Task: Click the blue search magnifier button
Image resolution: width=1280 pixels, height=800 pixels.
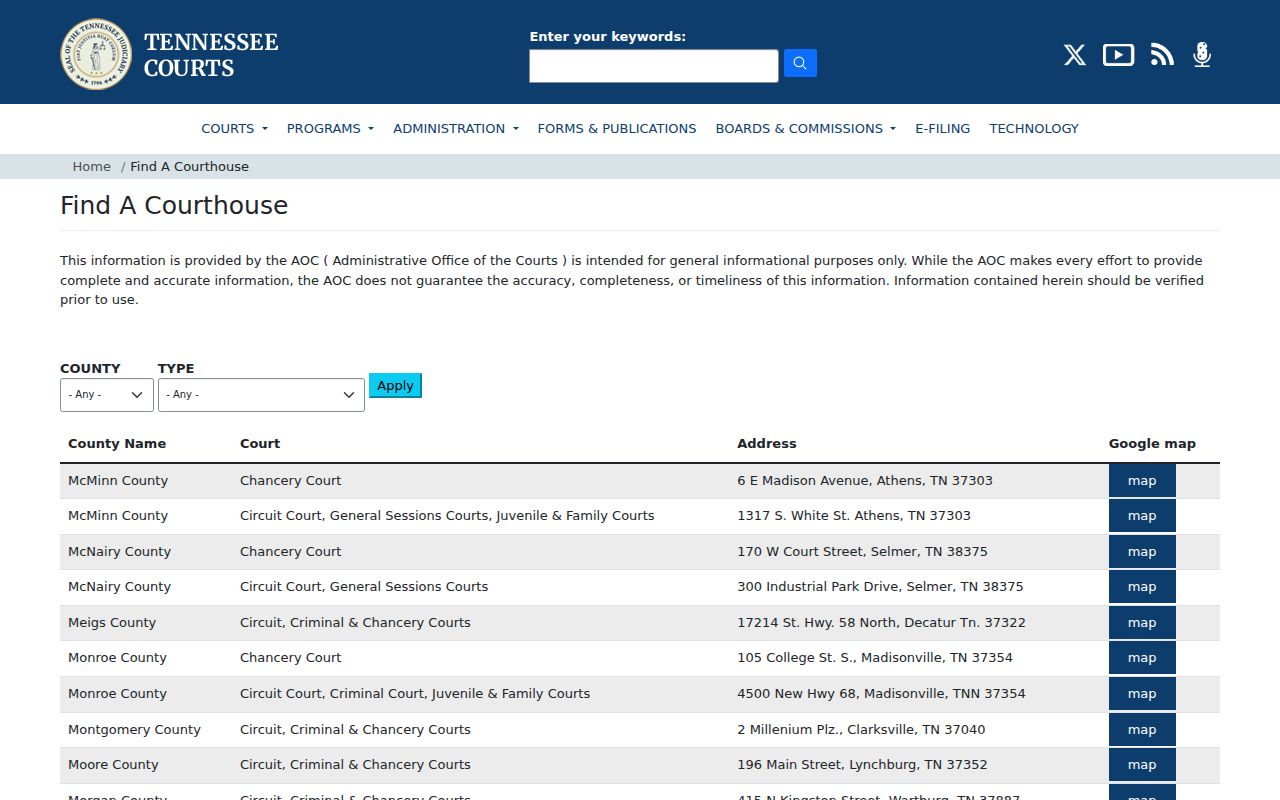Action: (800, 63)
